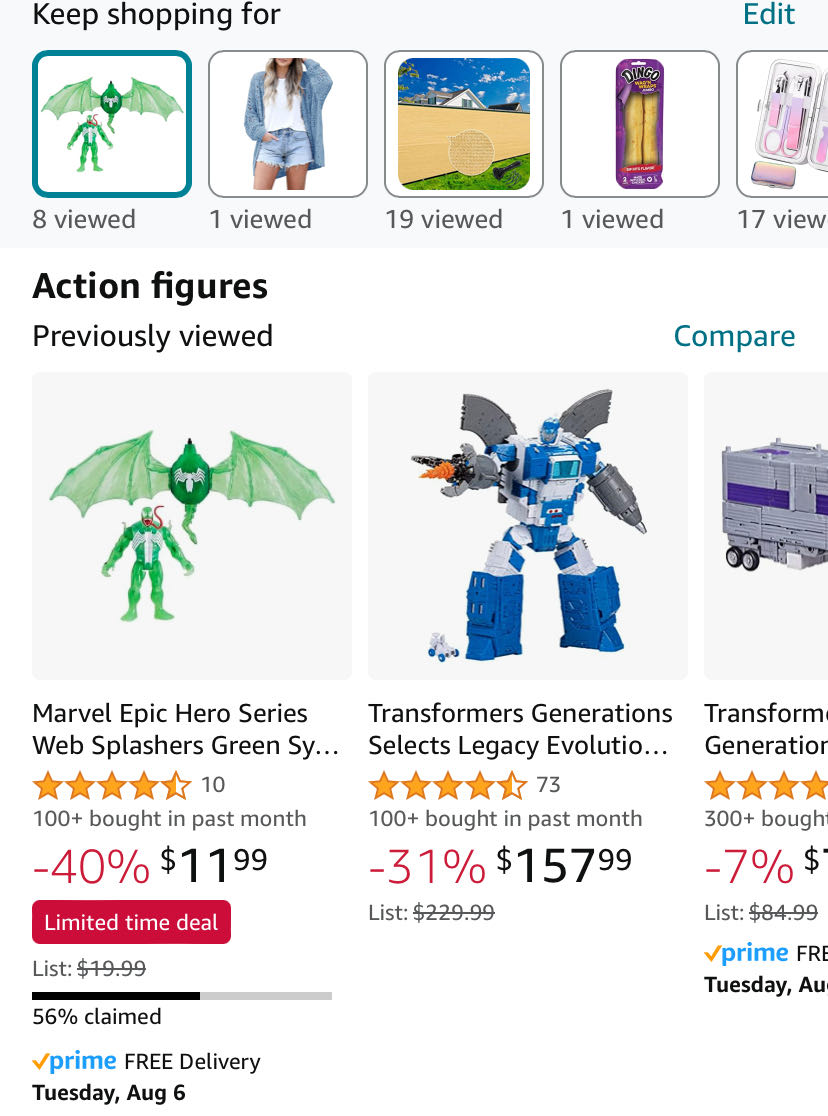
Task: Open the cardigan outfit thumbnail
Action: coord(288,124)
